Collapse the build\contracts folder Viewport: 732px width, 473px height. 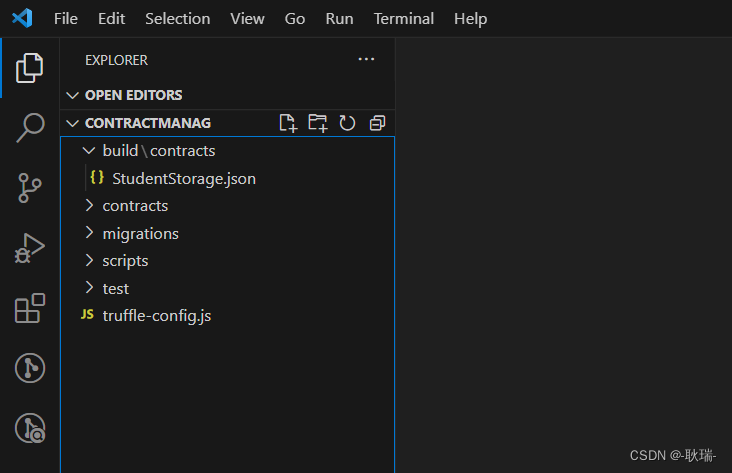click(x=228, y=151)
